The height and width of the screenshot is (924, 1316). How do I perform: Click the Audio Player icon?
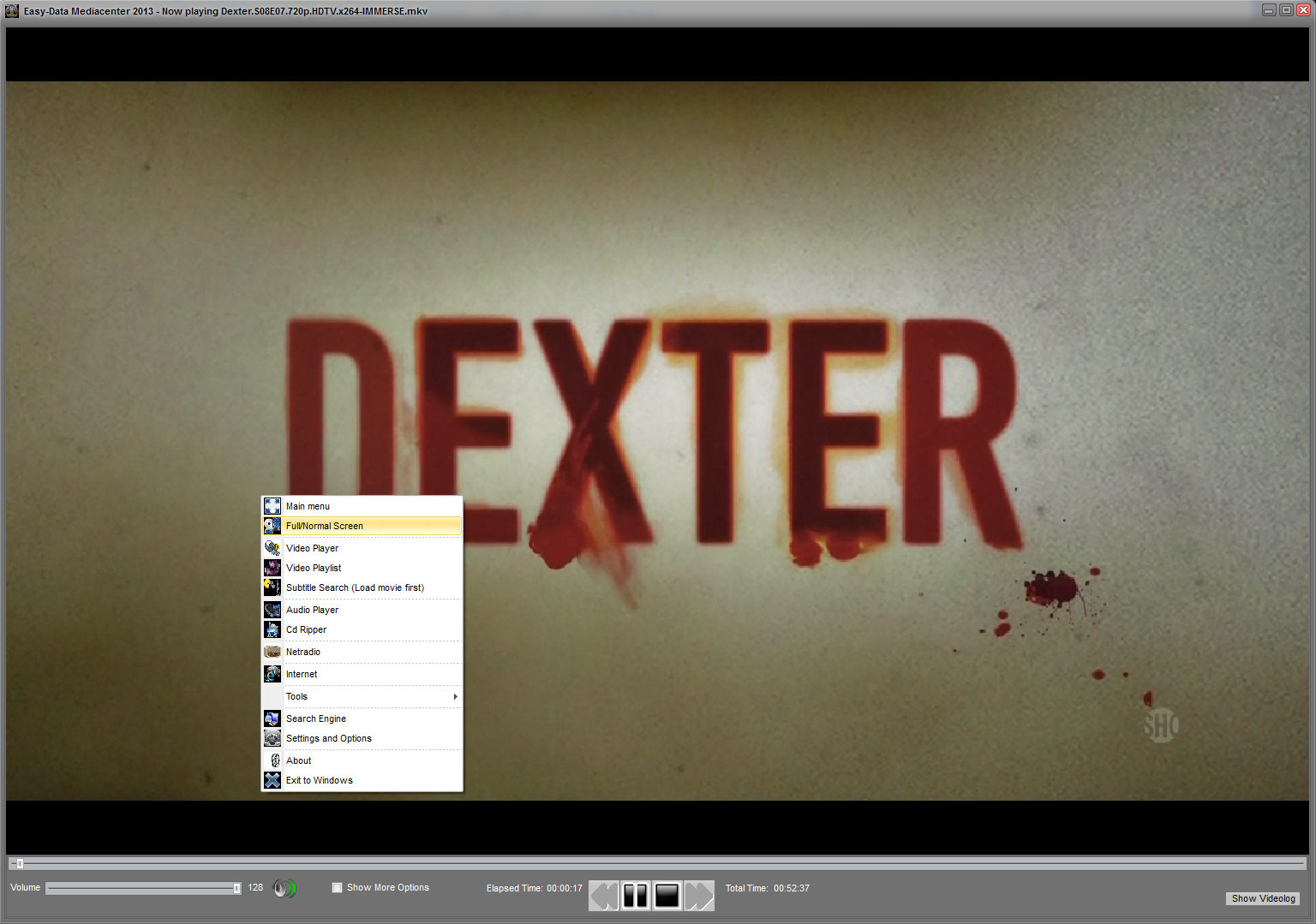pyautogui.click(x=272, y=610)
